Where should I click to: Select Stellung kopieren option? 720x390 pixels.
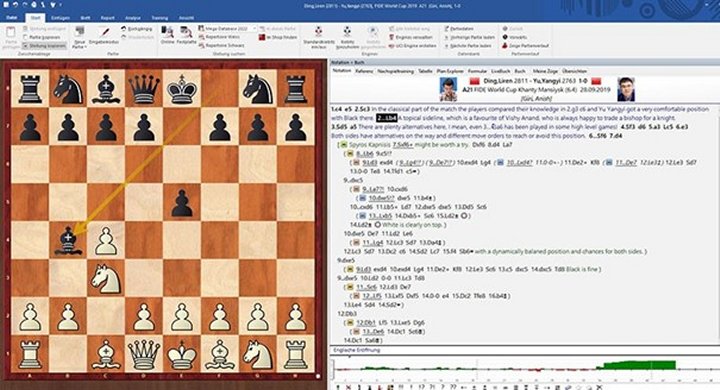pyautogui.click(x=44, y=46)
